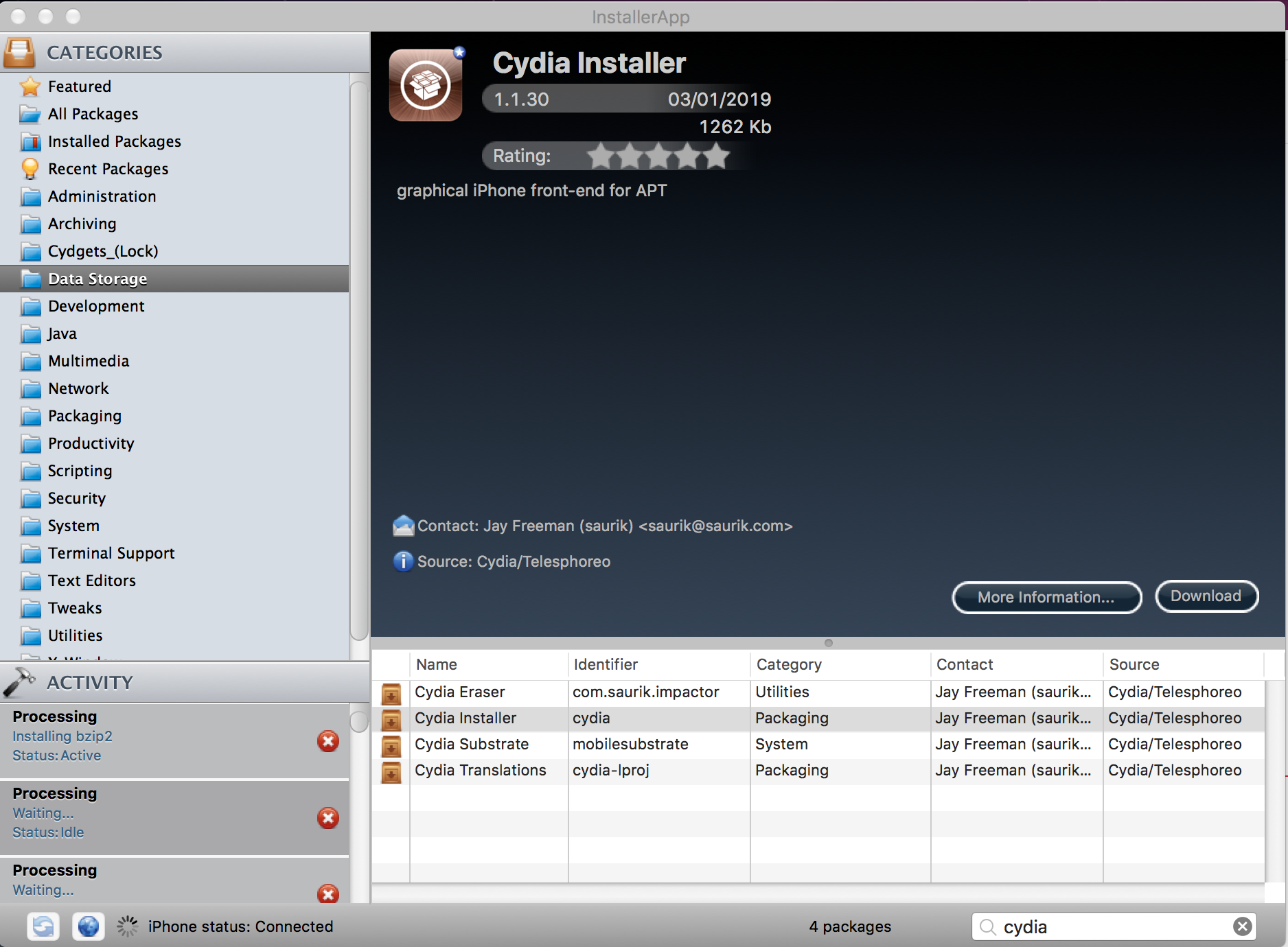The width and height of the screenshot is (1288, 947).
Task: Click the refresh sources icon in status bar
Action: point(43,926)
